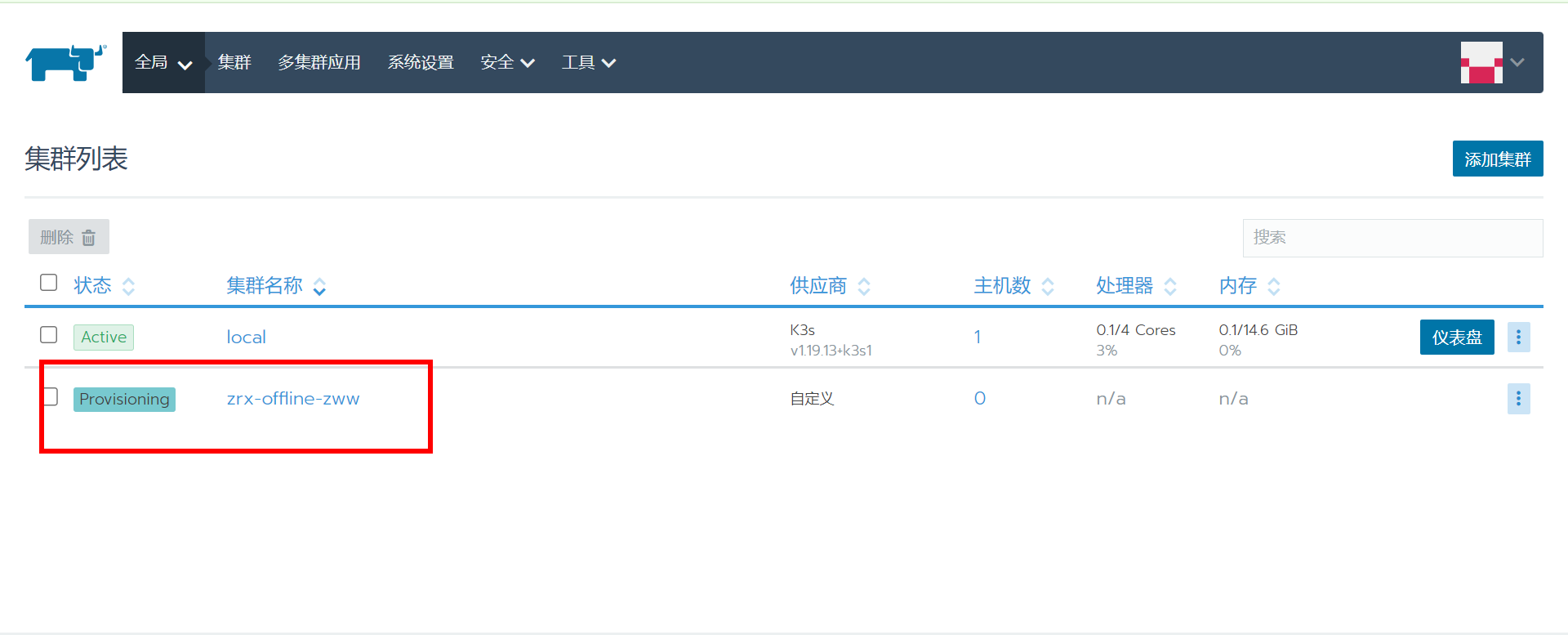The width and height of the screenshot is (1568, 635).
Task: Sort by 处理器 column sort arrows
Action: click(x=1169, y=286)
